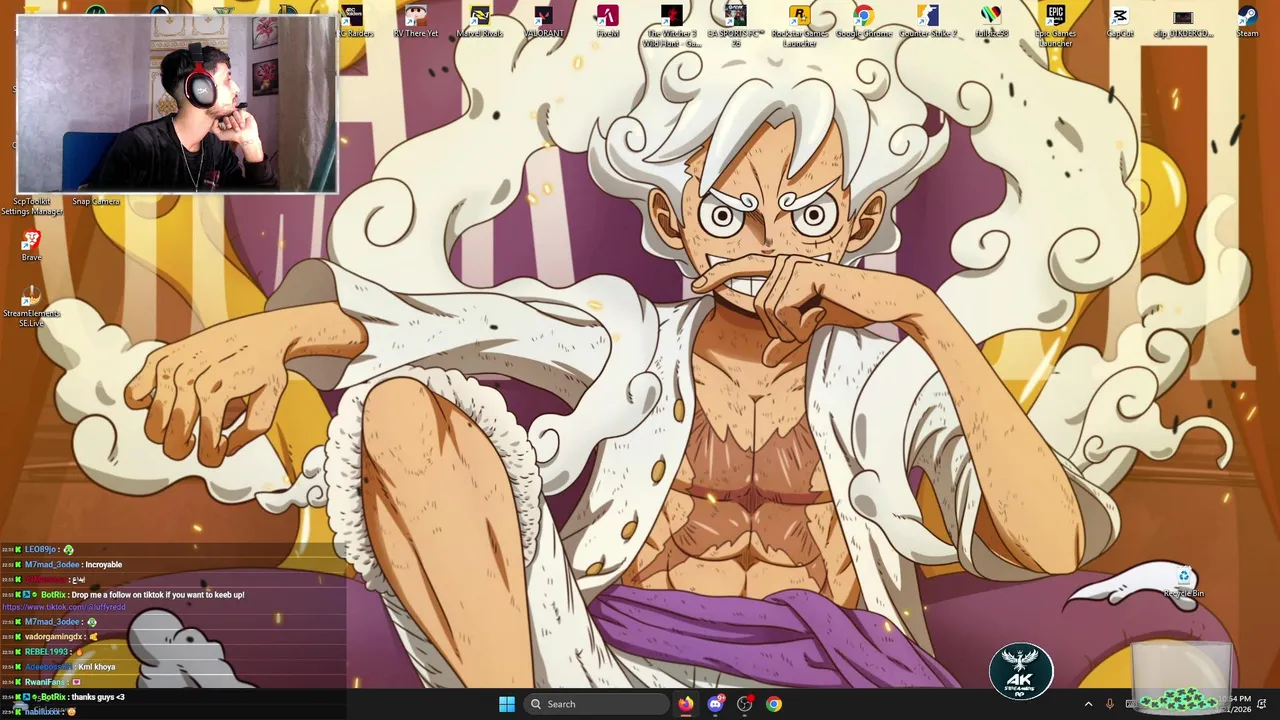The width and height of the screenshot is (1280, 720).
Task: Launch the VALORANT desktop shortcut
Action: tap(543, 21)
